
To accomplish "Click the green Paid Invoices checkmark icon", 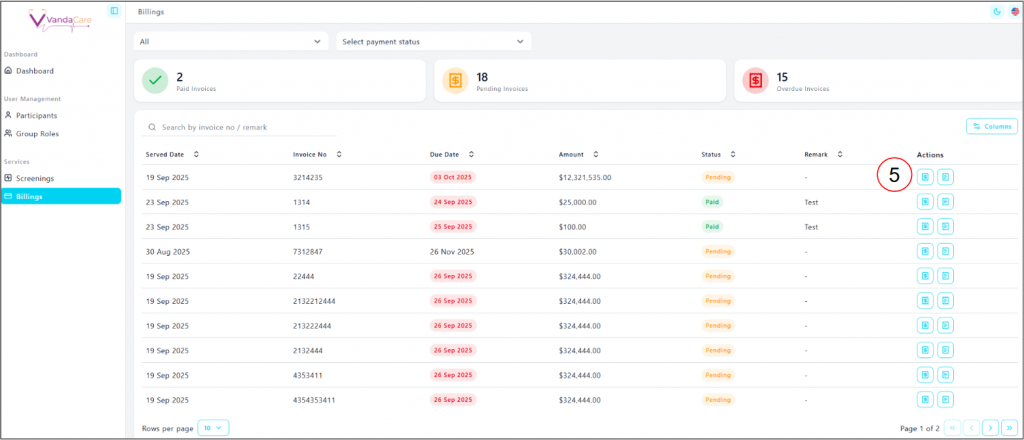I will click(155, 80).
